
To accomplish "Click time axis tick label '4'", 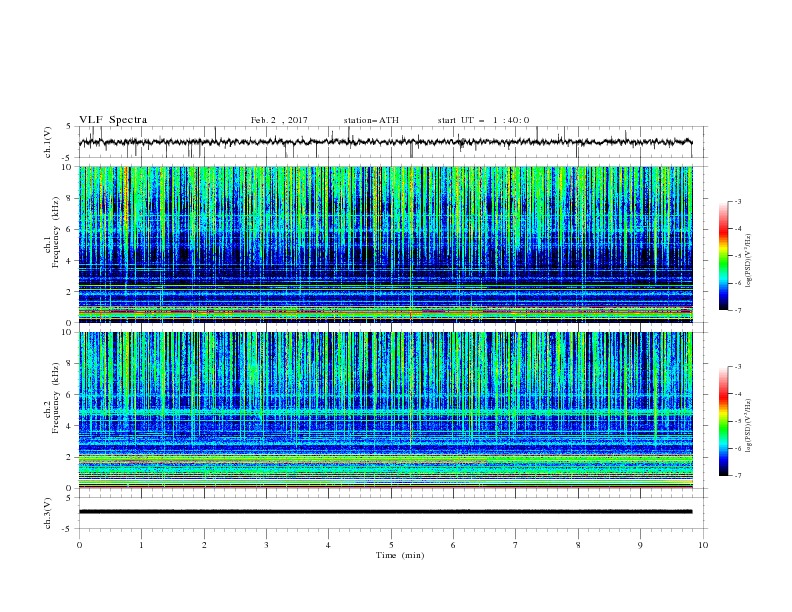I will tap(328, 545).
